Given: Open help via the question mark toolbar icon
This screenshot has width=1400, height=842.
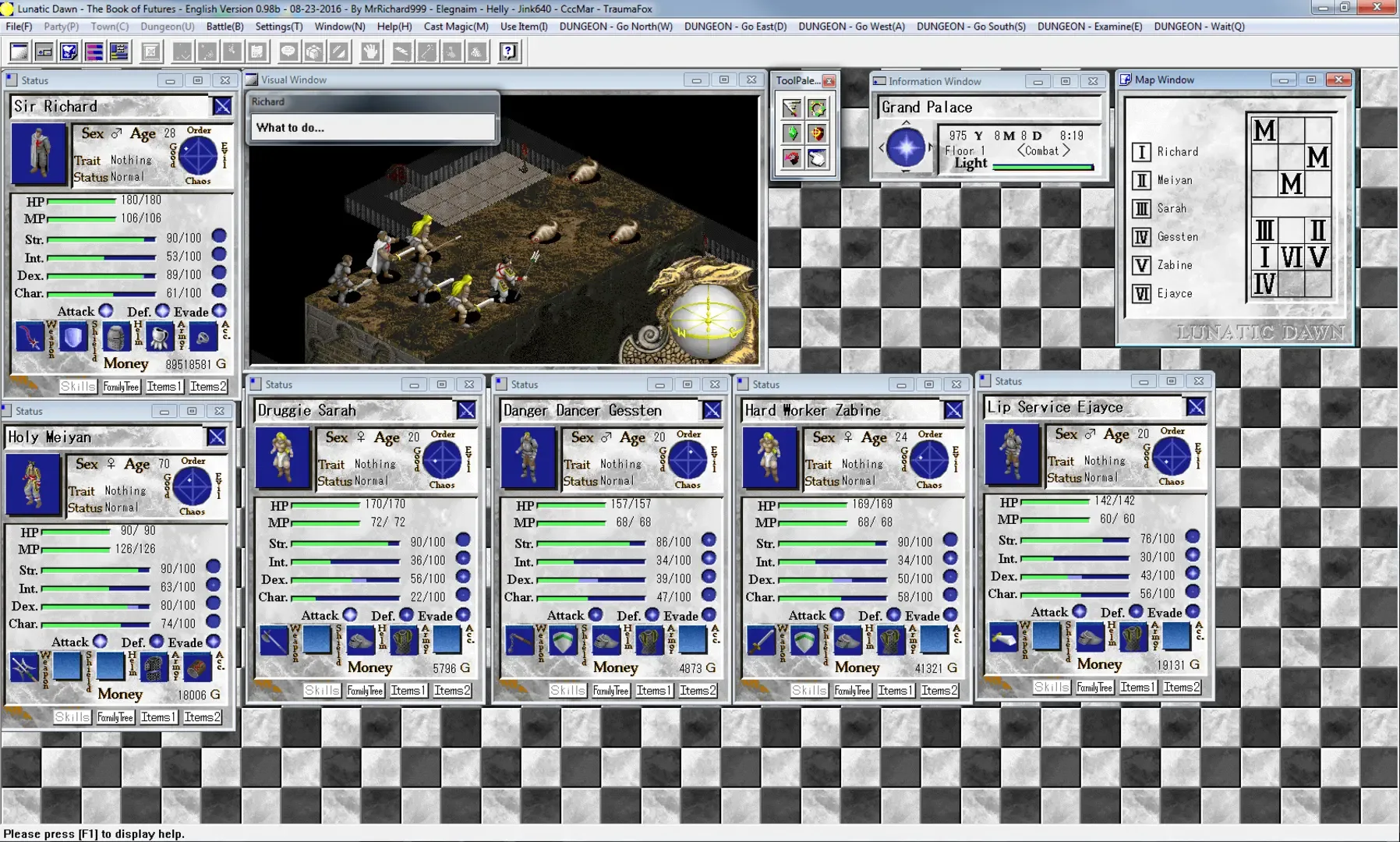Looking at the screenshot, I should tap(509, 51).
